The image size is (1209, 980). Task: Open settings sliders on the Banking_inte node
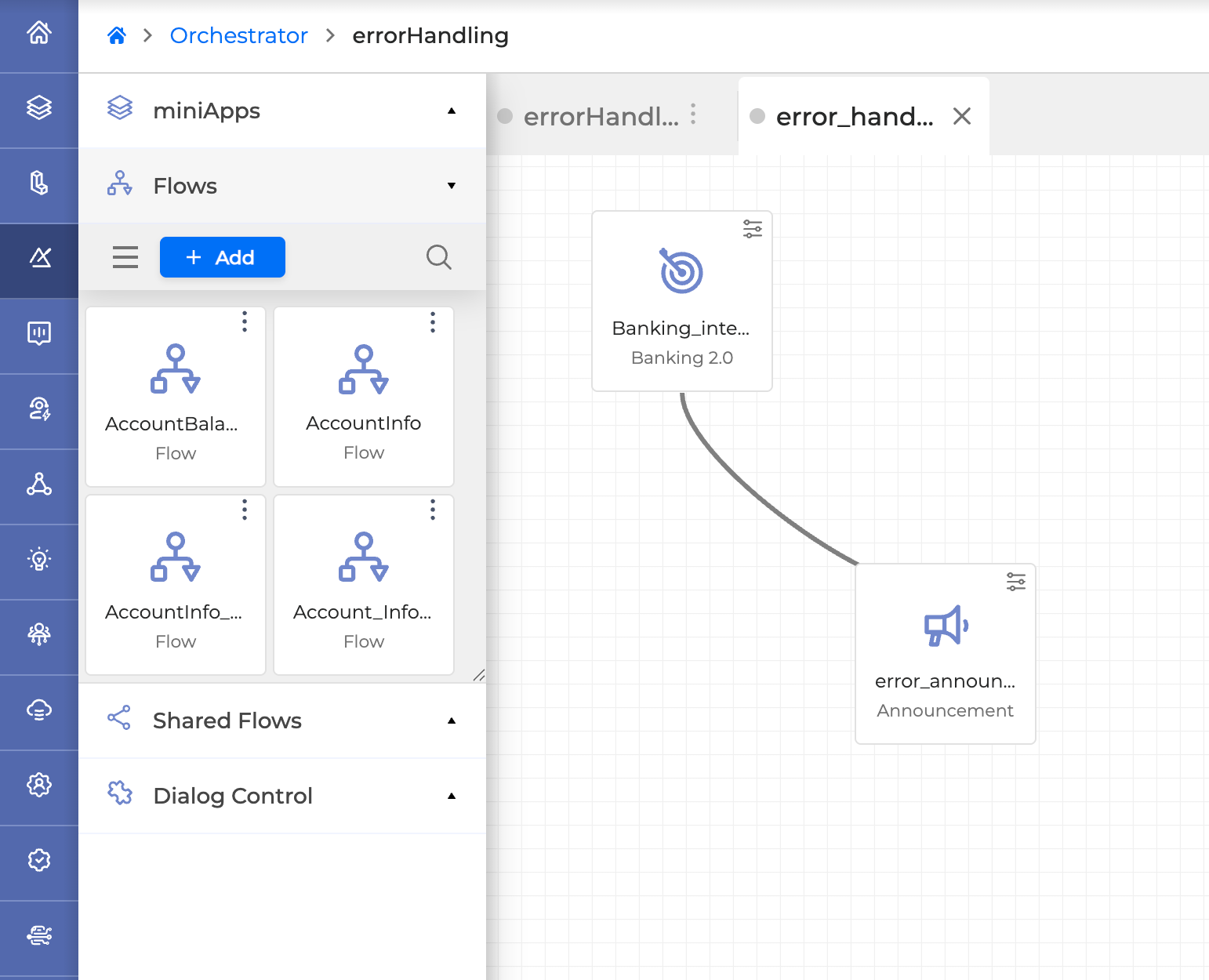click(752, 229)
